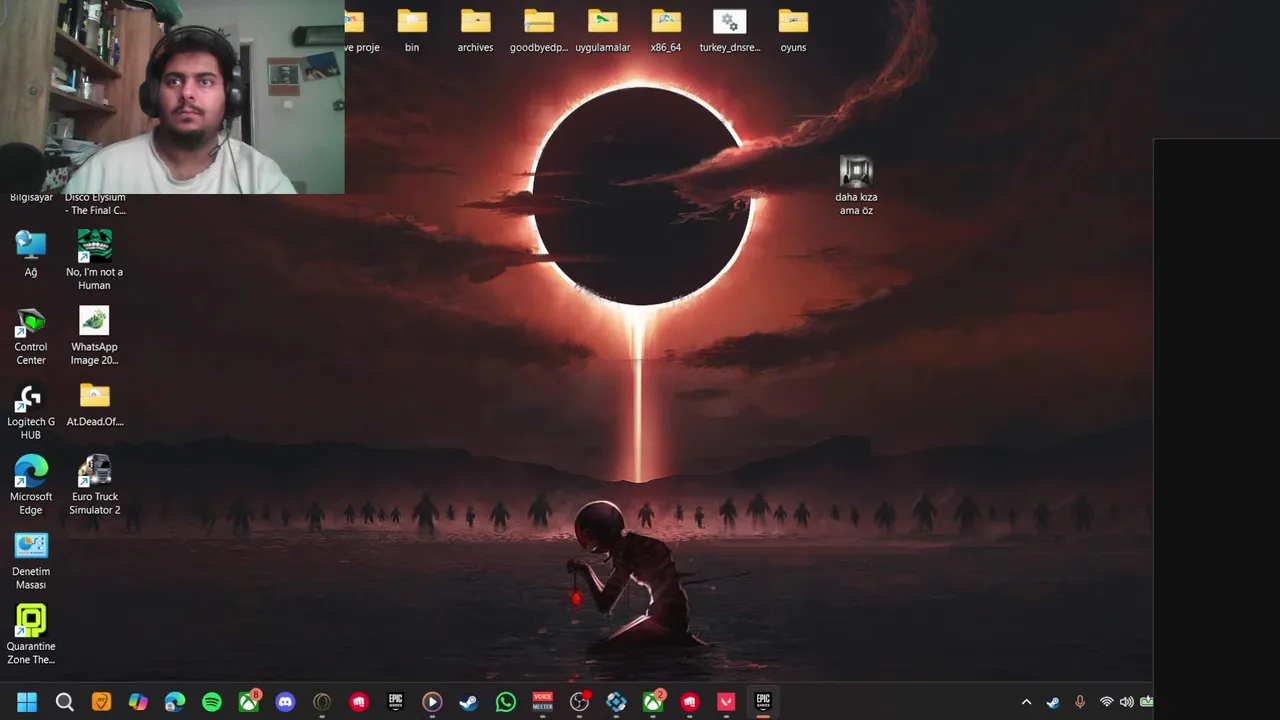Image resolution: width=1280 pixels, height=720 pixels.
Task: Open taskbar Search
Action: point(64,702)
